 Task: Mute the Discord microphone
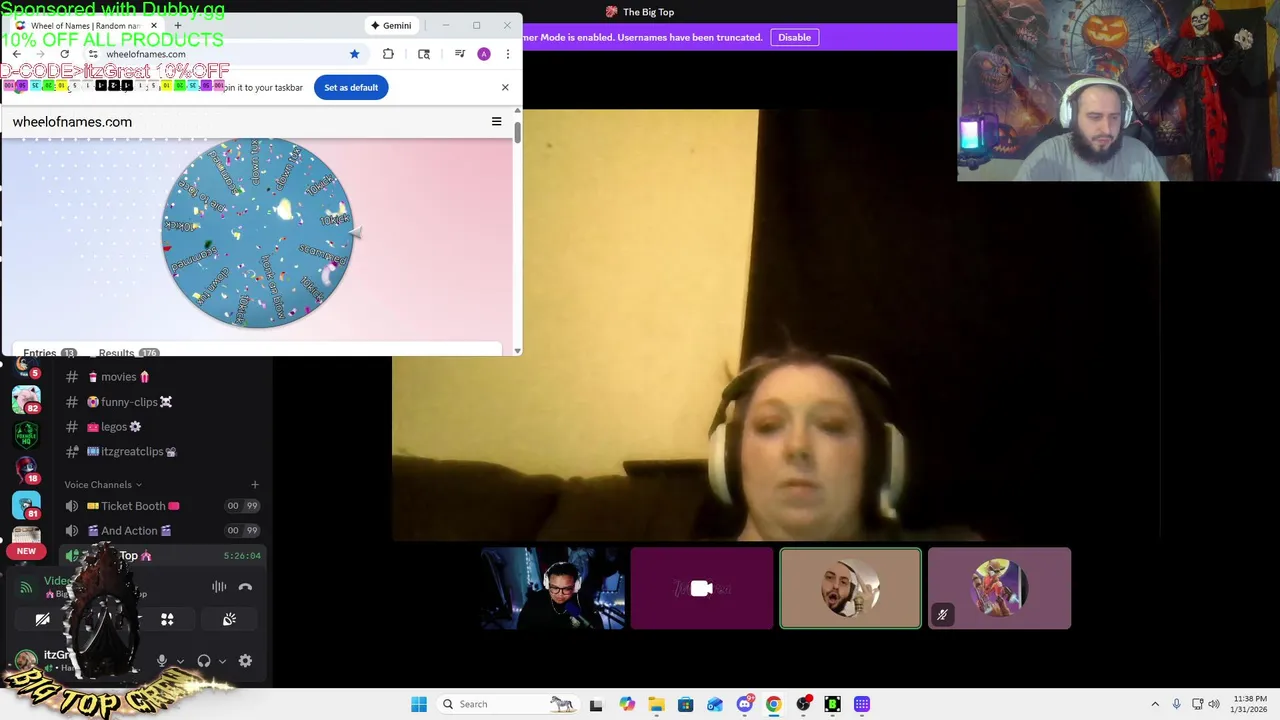pyautogui.click(x=161, y=661)
